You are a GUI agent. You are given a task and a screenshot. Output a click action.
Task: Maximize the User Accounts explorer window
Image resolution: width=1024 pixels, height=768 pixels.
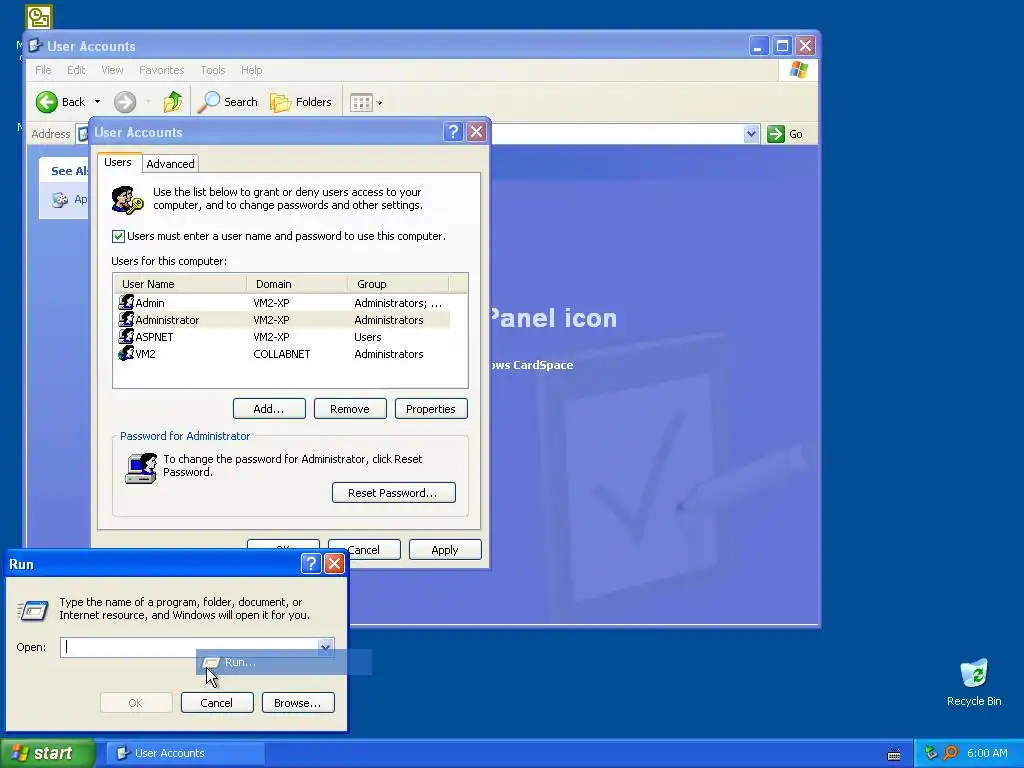click(x=782, y=46)
